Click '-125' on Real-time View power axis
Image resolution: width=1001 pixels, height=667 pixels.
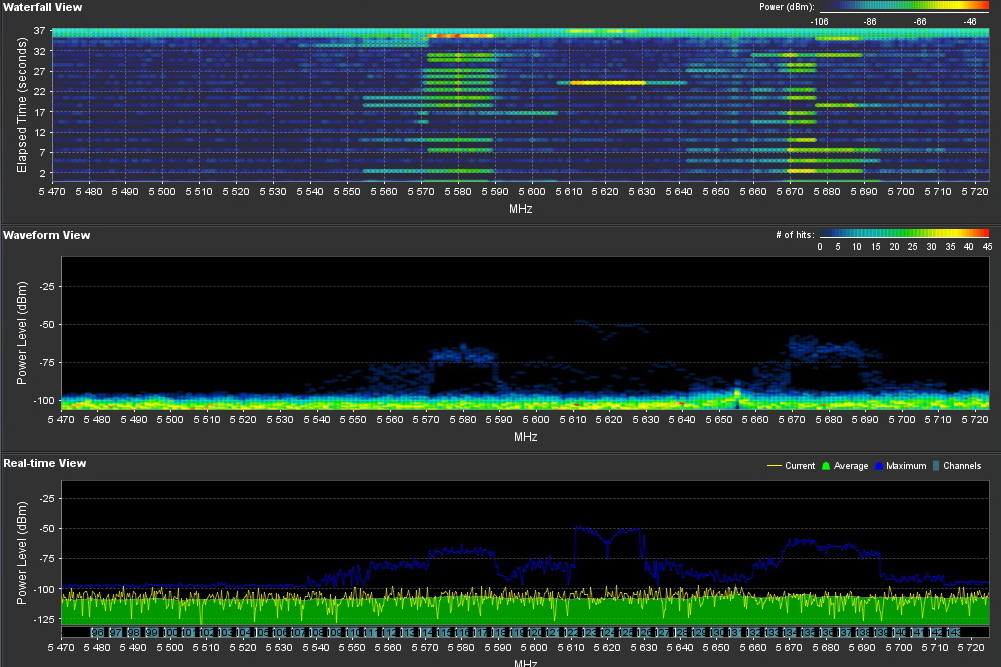pyautogui.click(x=43, y=619)
